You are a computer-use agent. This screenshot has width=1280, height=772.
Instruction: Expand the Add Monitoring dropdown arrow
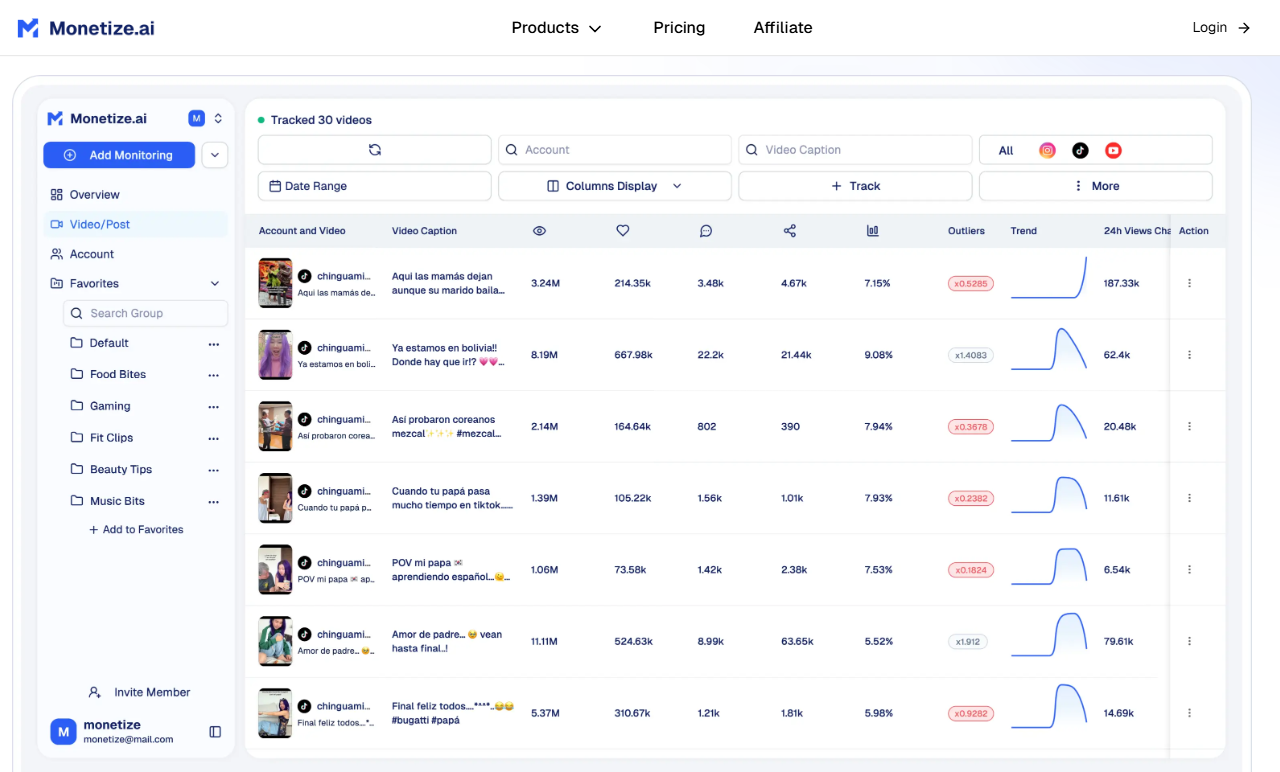point(214,155)
